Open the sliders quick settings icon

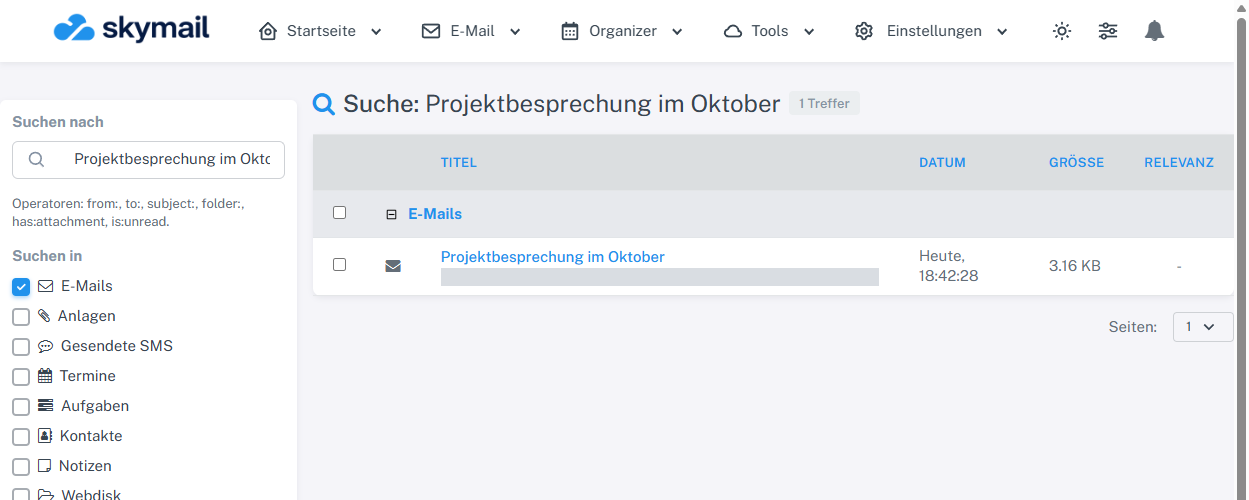pyautogui.click(x=1108, y=31)
